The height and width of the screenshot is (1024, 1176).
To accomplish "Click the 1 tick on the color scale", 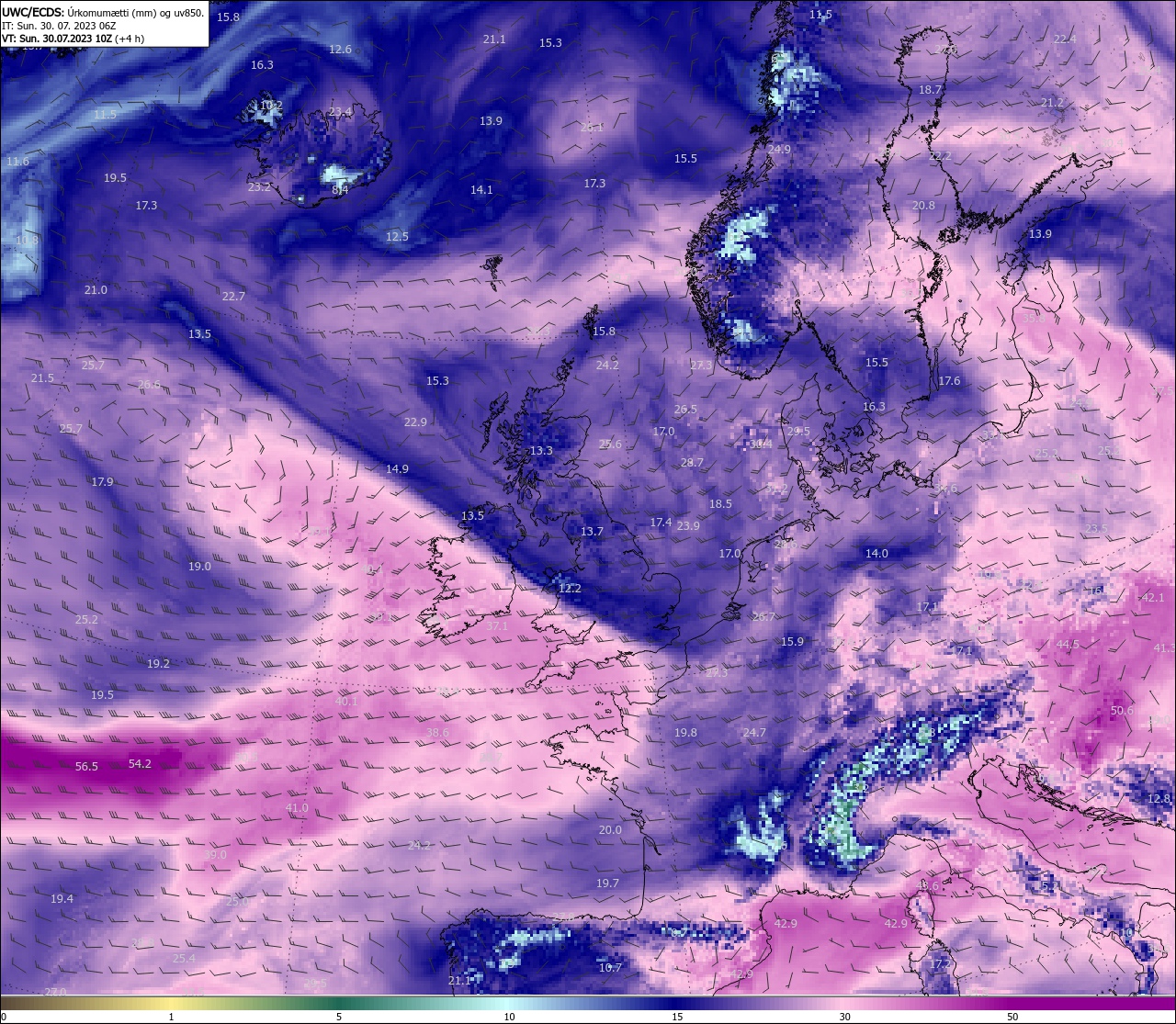I will point(171,1017).
